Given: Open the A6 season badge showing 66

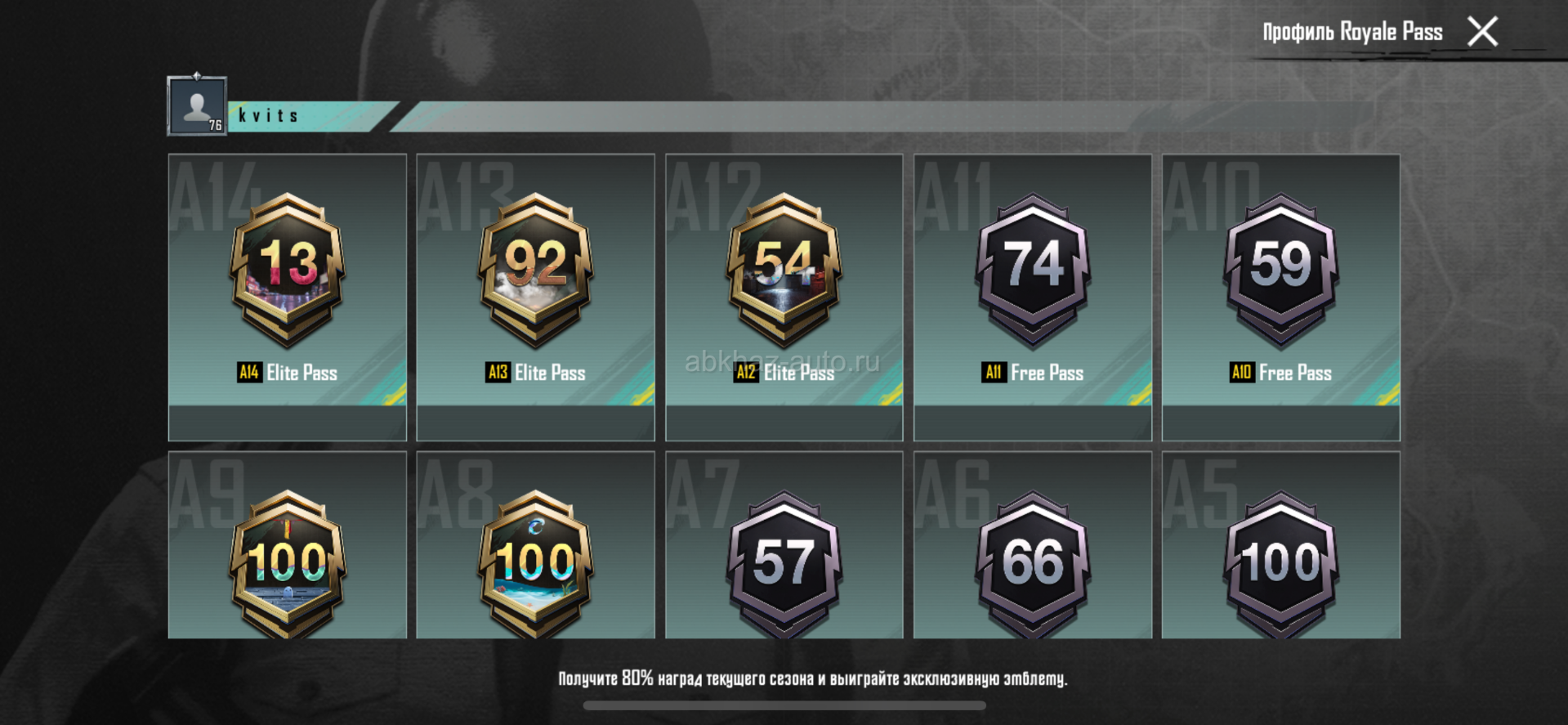Looking at the screenshot, I should coord(1033,564).
